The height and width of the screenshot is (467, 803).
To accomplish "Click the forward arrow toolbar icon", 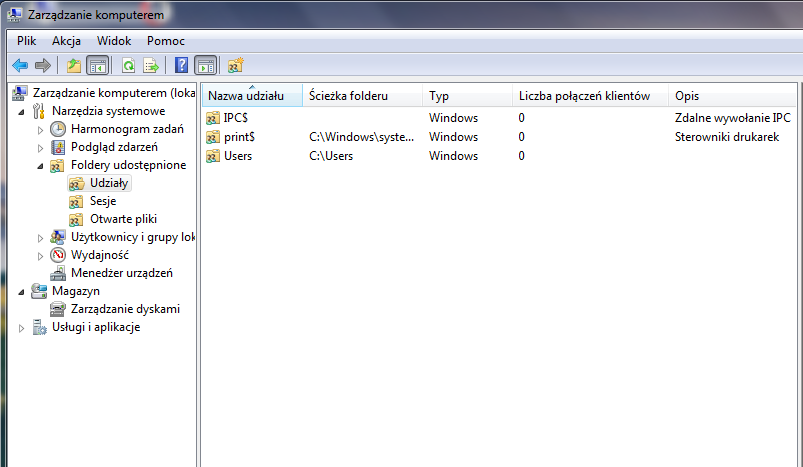I will (43, 66).
